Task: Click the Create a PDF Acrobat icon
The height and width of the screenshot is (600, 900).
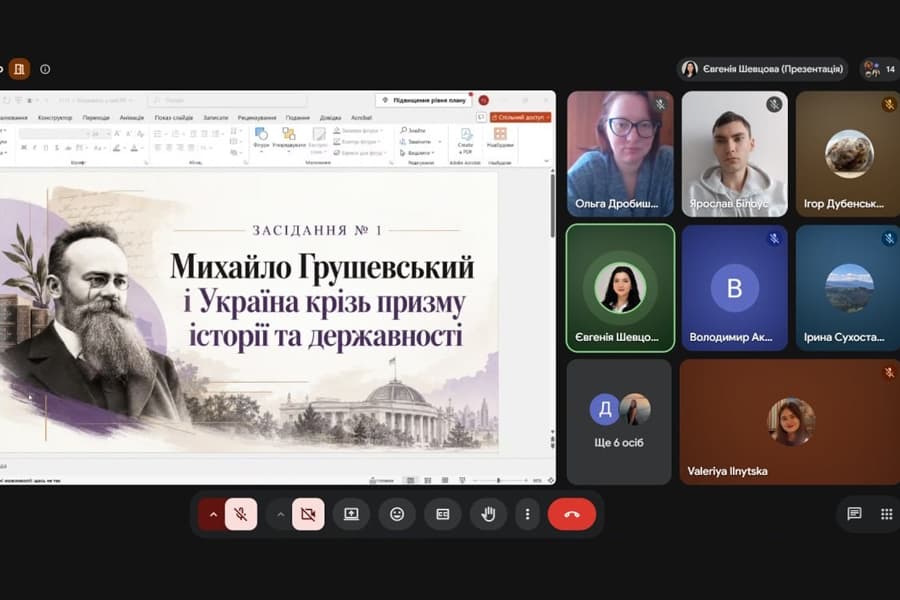Action: 465,141
